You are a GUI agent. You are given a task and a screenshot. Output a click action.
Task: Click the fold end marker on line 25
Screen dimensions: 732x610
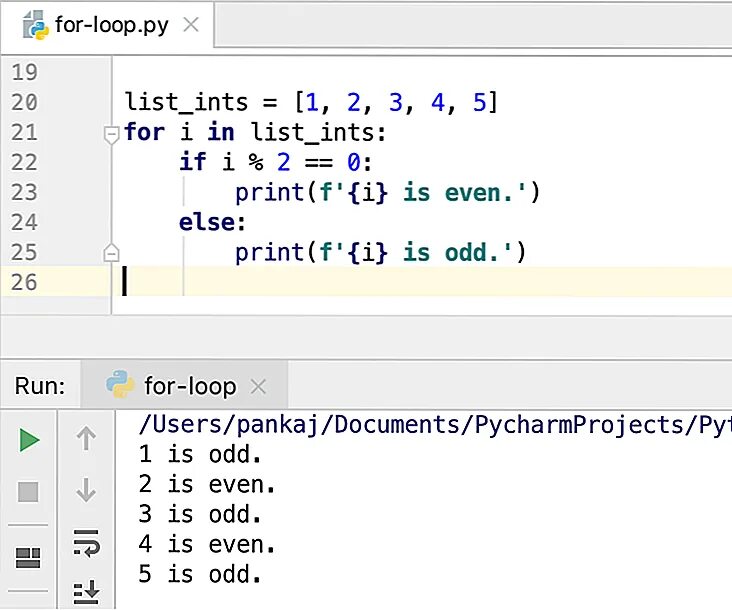pyautogui.click(x=111, y=252)
